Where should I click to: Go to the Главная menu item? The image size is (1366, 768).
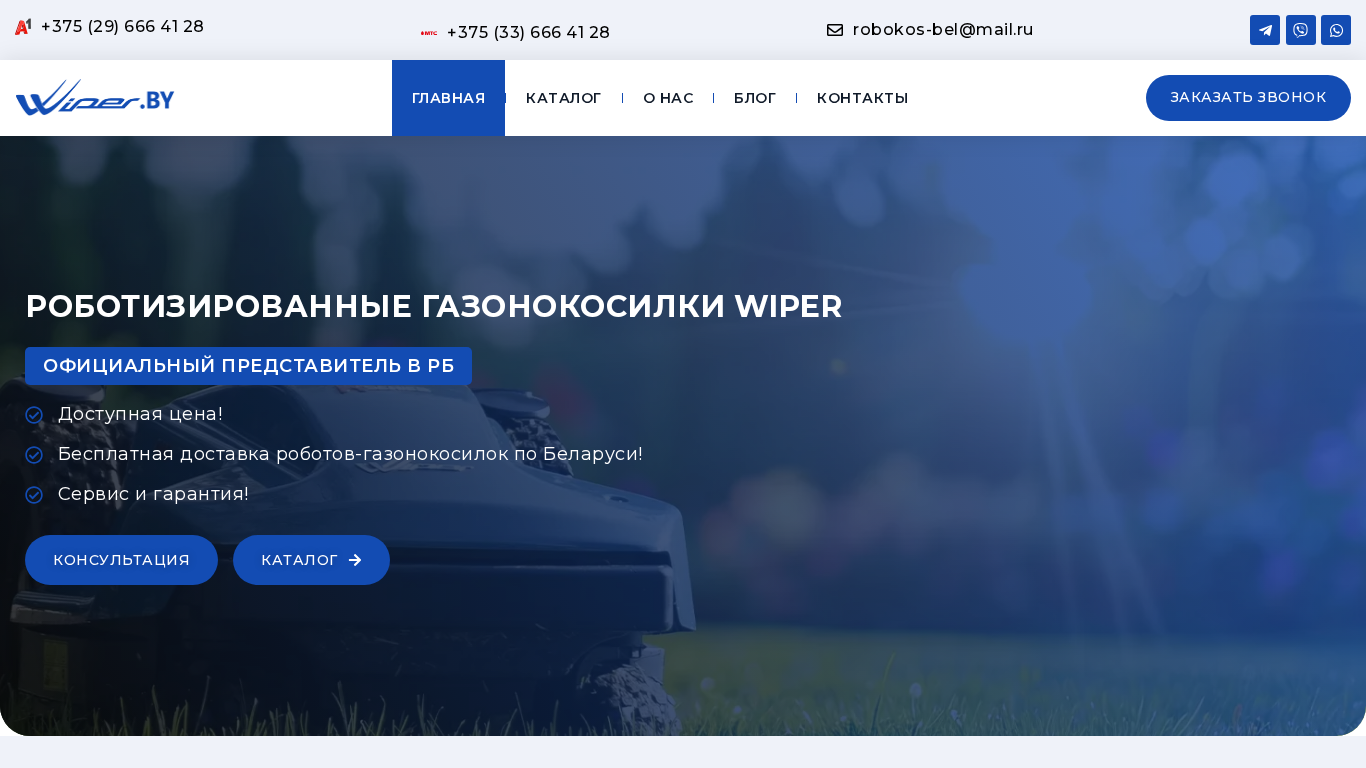click(448, 98)
